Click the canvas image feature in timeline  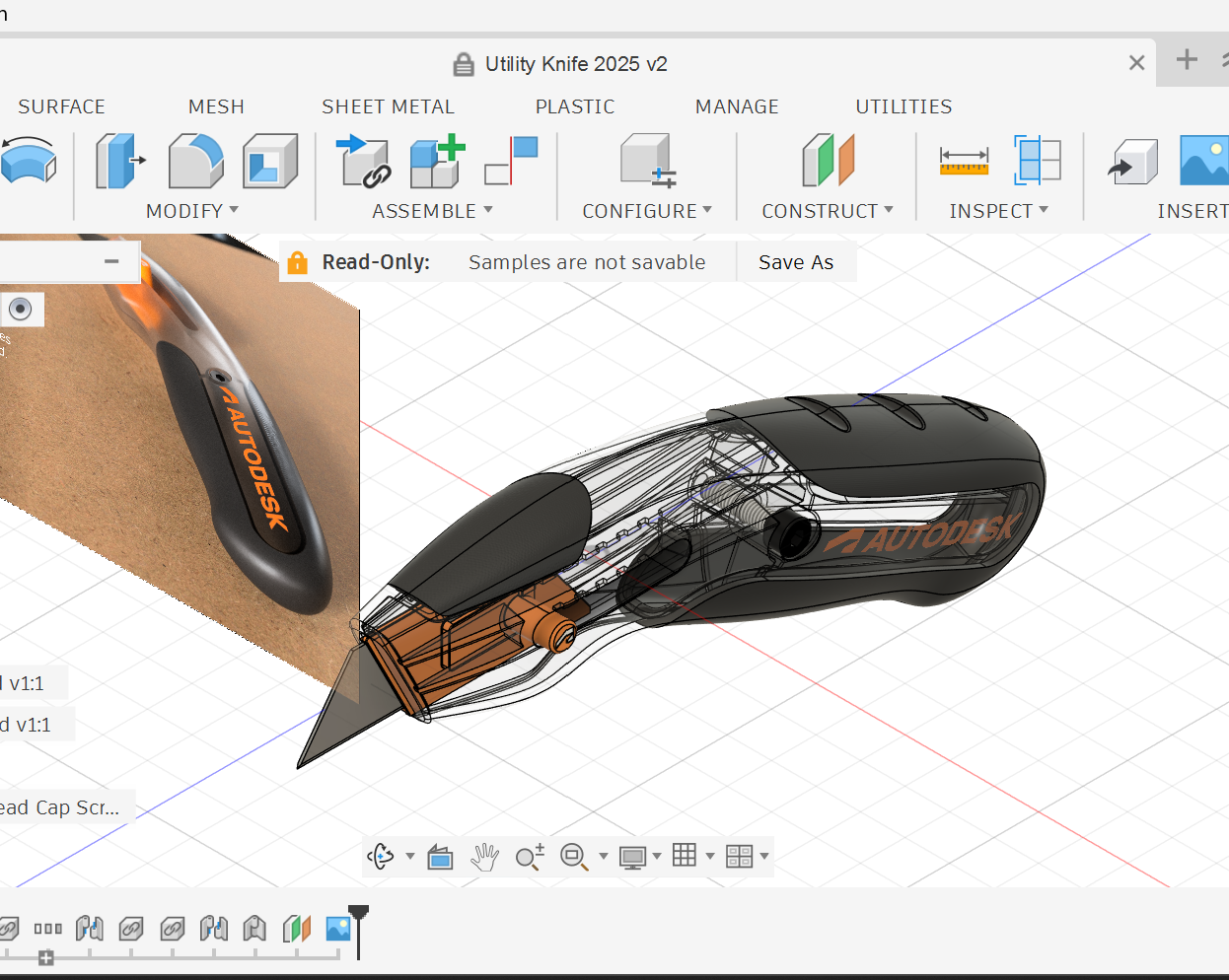337,929
